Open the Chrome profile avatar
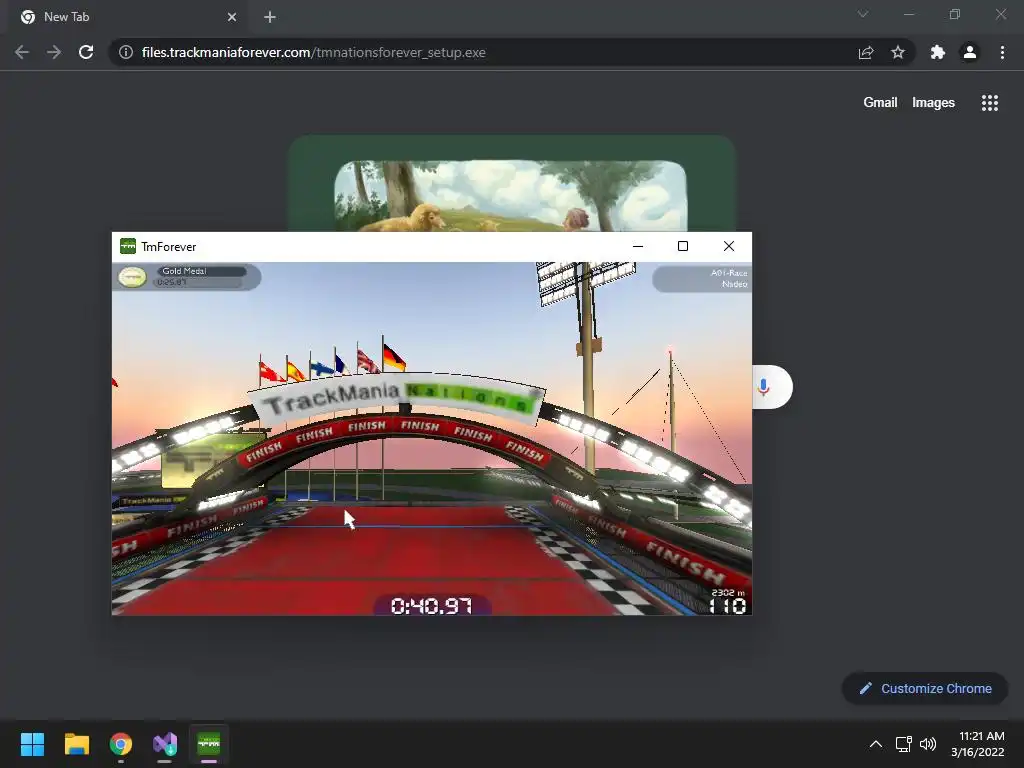Viewport: 1024px width, 768px height. (970, 52)
